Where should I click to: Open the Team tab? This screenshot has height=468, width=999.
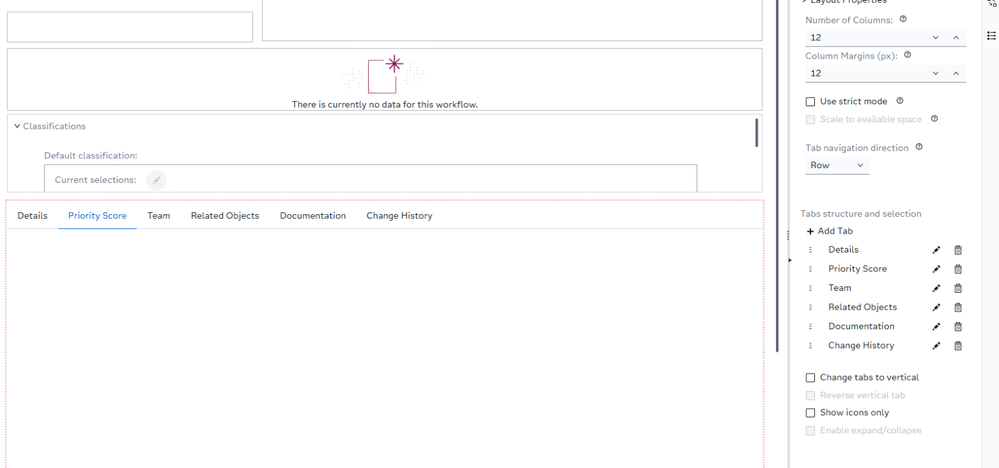click(159, 216)
